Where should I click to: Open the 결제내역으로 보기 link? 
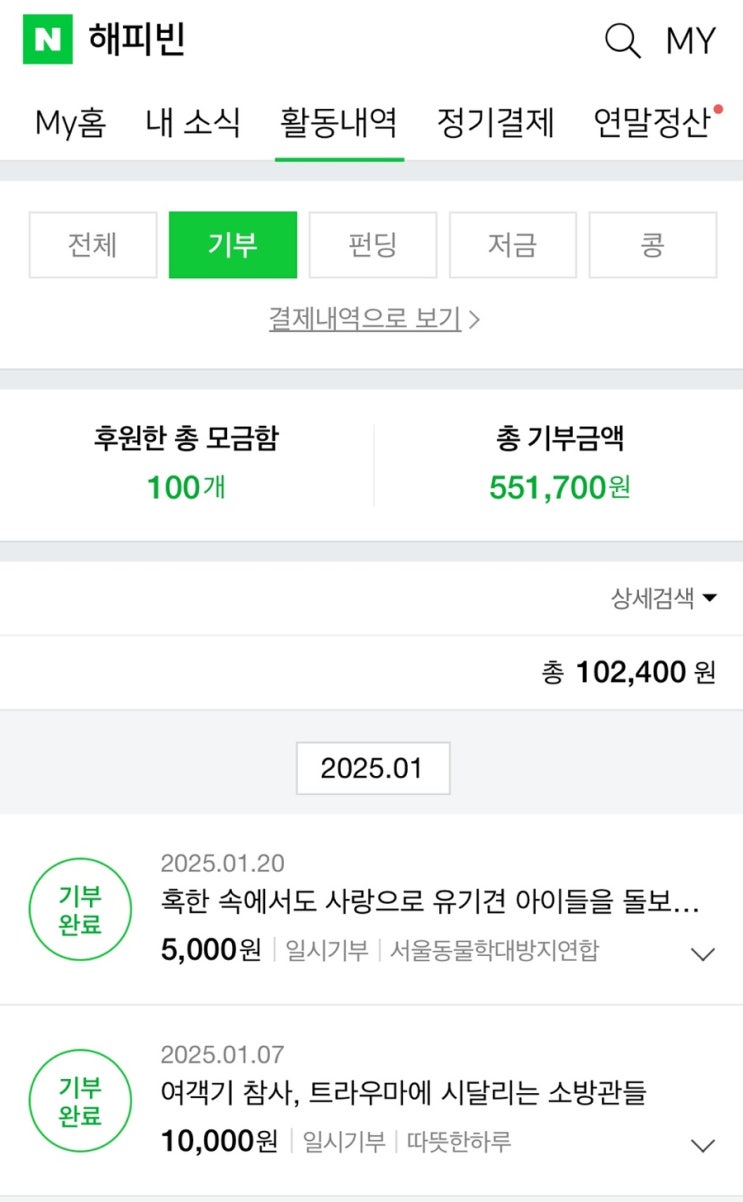point(374,319)
